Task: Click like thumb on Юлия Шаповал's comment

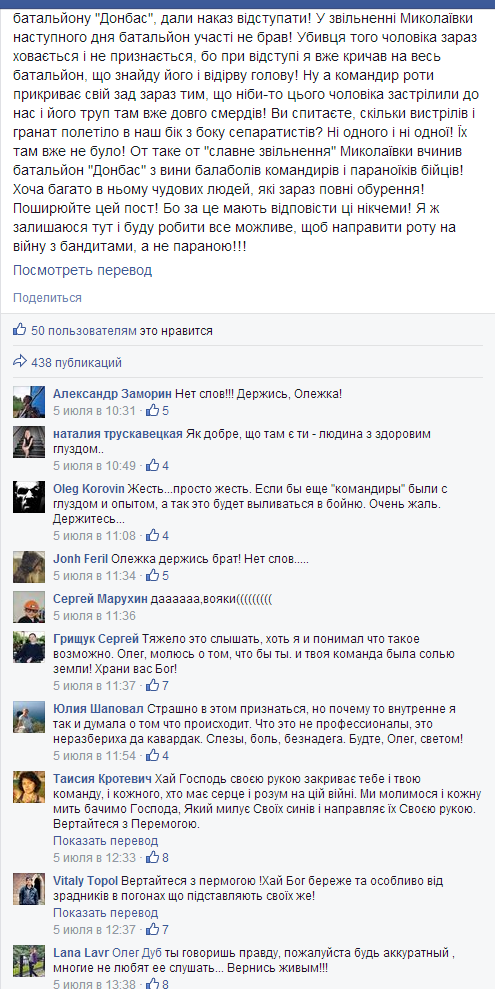Action: point(152,755)
